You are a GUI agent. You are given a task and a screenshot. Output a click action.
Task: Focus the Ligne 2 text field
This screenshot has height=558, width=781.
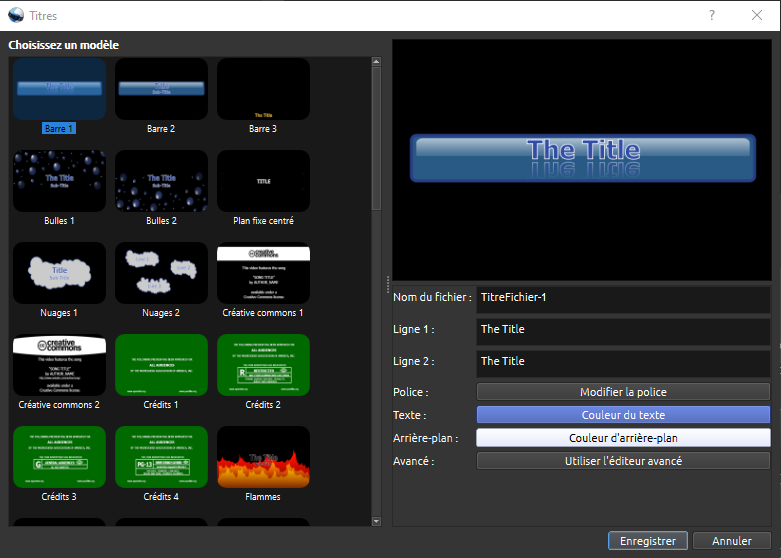coord(623,361)
